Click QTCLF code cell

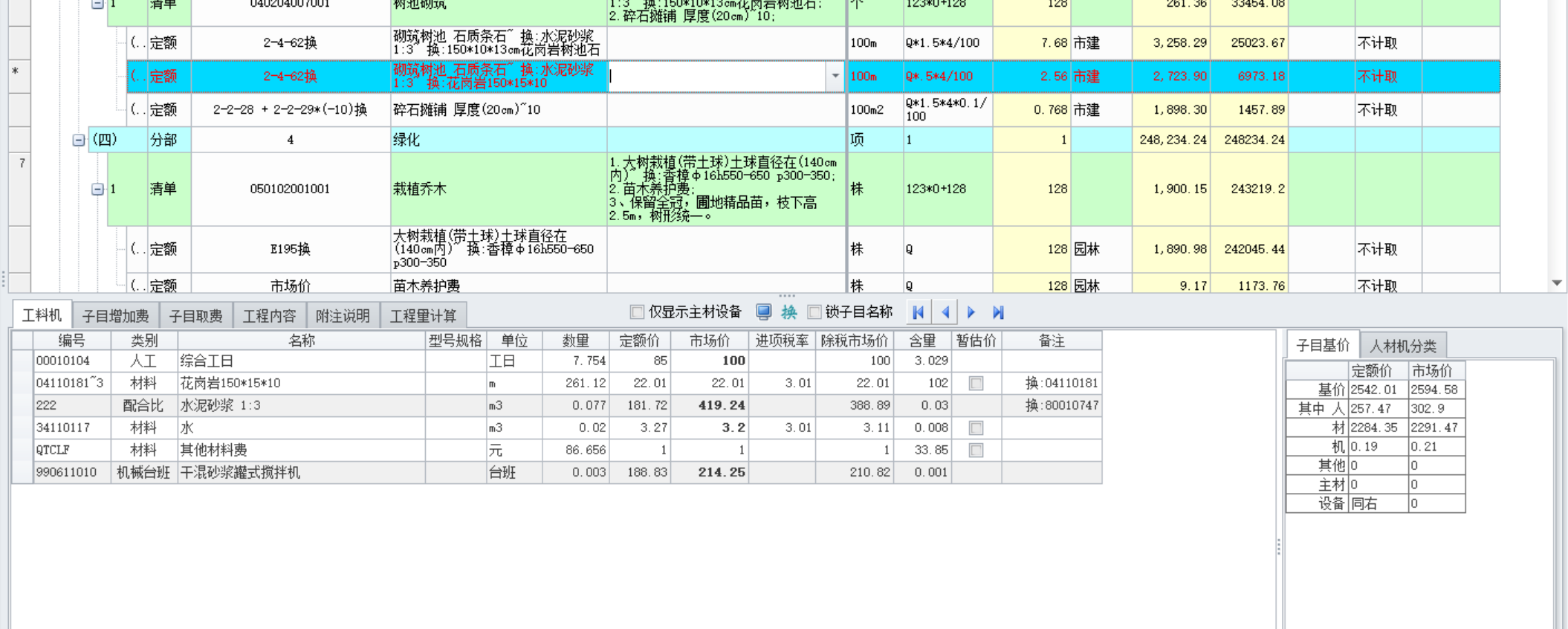(72, 451)
